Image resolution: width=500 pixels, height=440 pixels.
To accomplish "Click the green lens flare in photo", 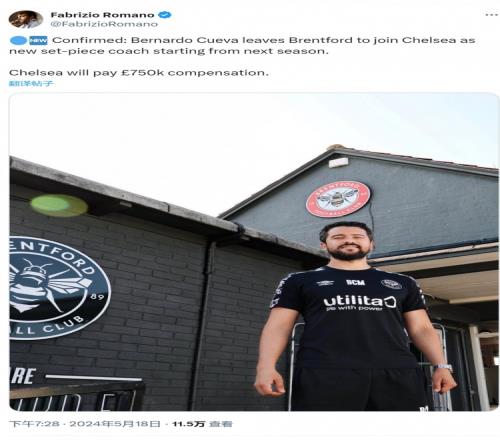I will click(59, 206).
